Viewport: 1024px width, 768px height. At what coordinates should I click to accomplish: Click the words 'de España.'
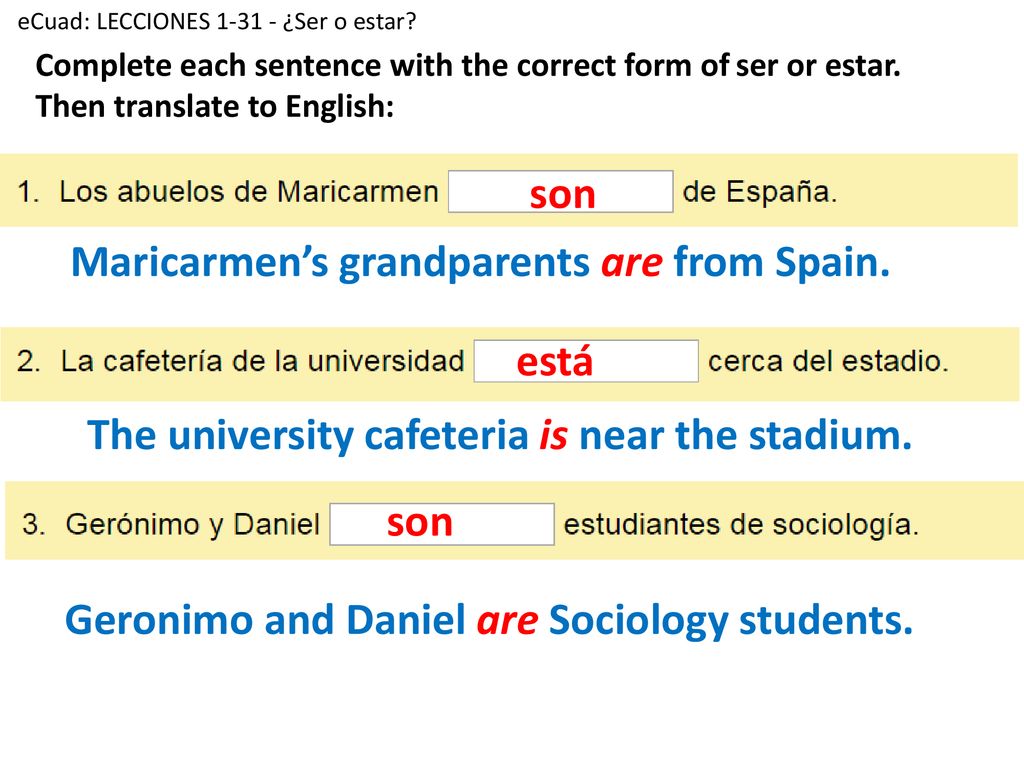pyautogui.click(x=760, y=192)
